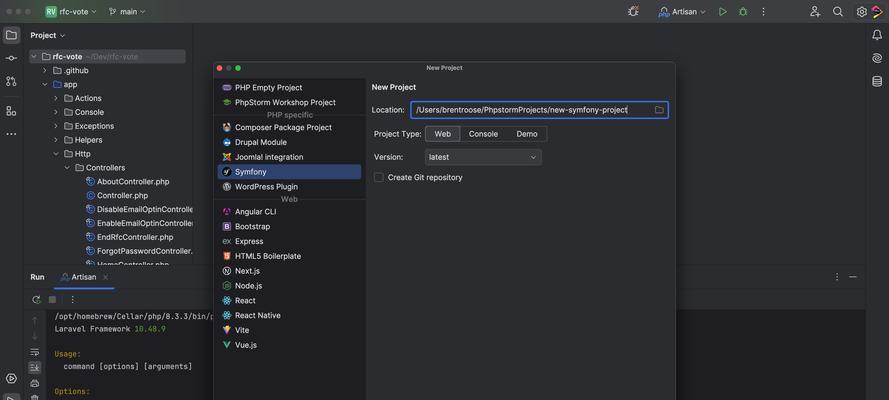The image size is (889, 400).
Task: Open the Commit tool window icon
Action: pyautogui.click(x=11, y=58)
